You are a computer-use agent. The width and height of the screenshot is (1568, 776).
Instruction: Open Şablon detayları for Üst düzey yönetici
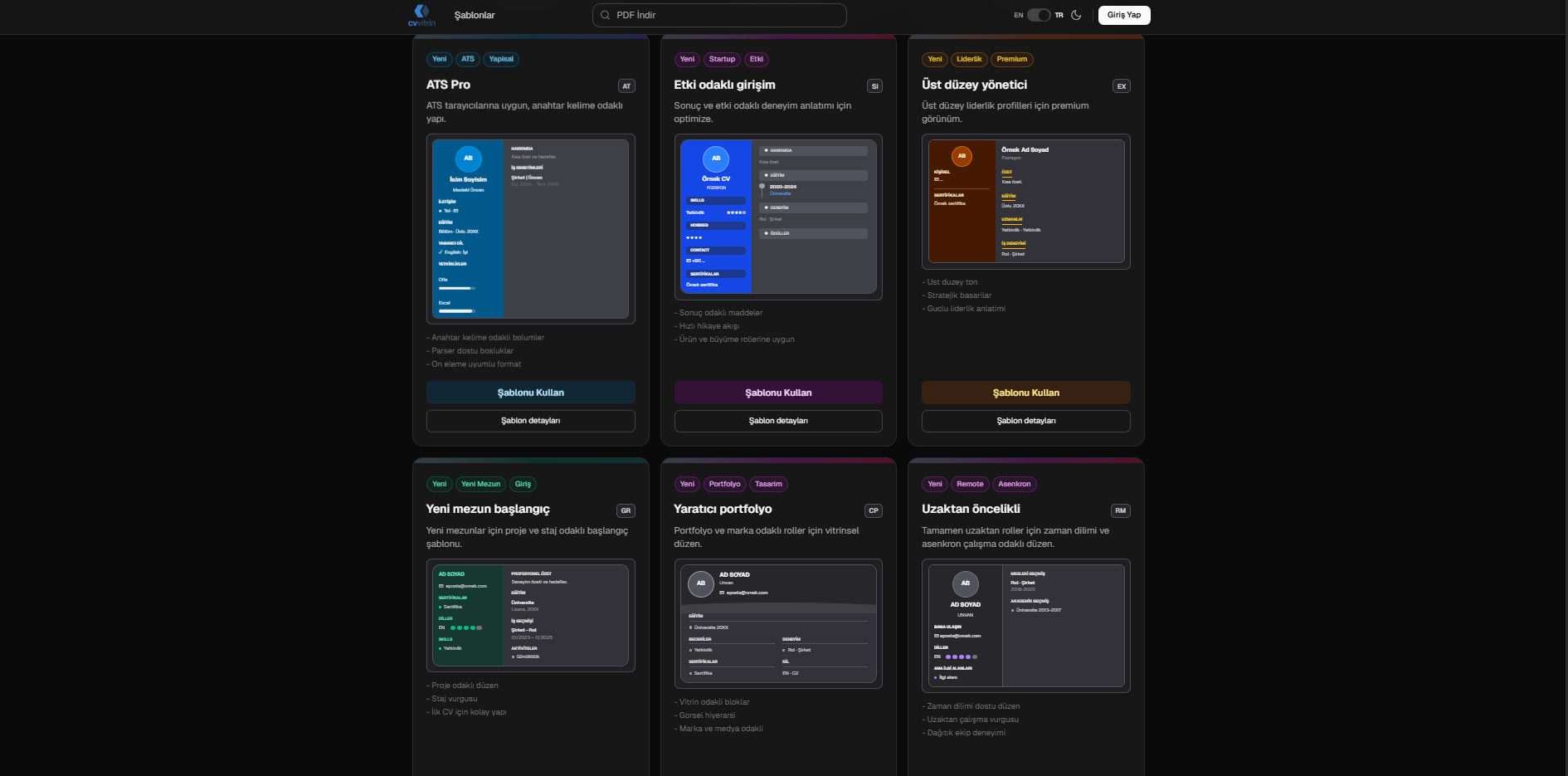[x=1026, y=421]
